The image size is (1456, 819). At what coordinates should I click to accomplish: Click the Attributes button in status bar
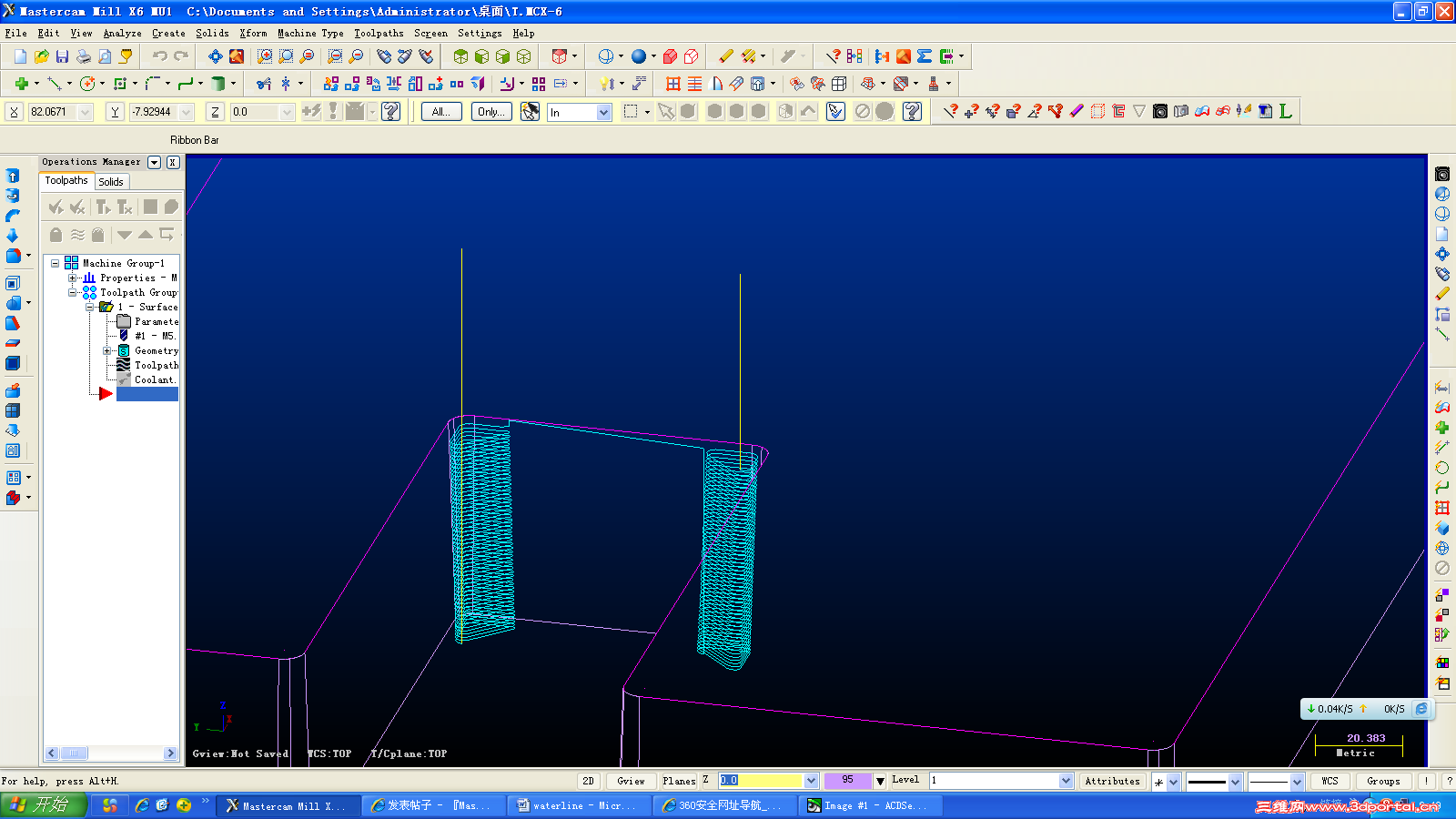tap(1112, 781)
